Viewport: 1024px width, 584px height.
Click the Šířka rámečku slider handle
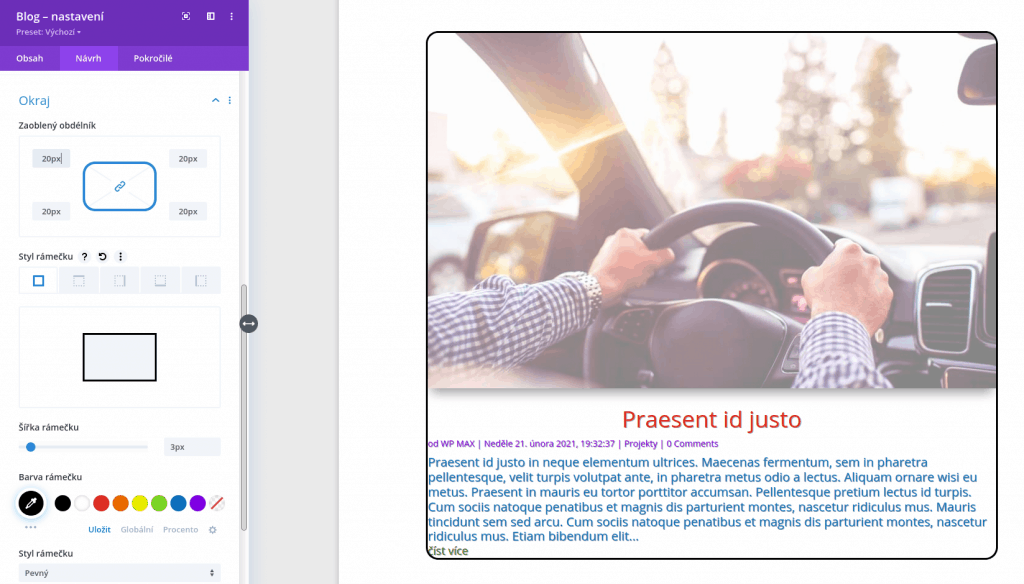[x=31, y=447]
